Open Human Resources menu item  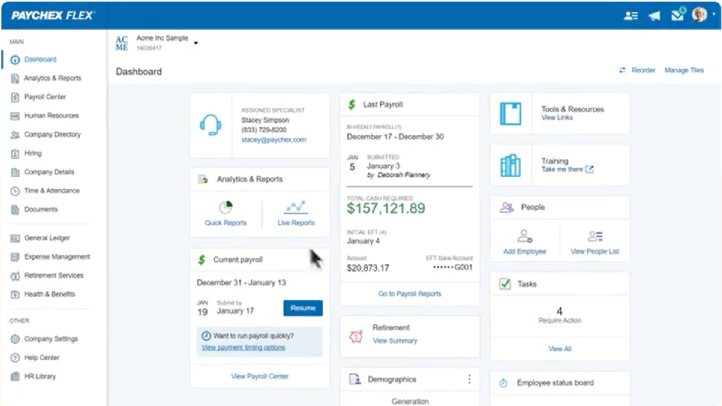pyautogui.click(x=52, y=116)
